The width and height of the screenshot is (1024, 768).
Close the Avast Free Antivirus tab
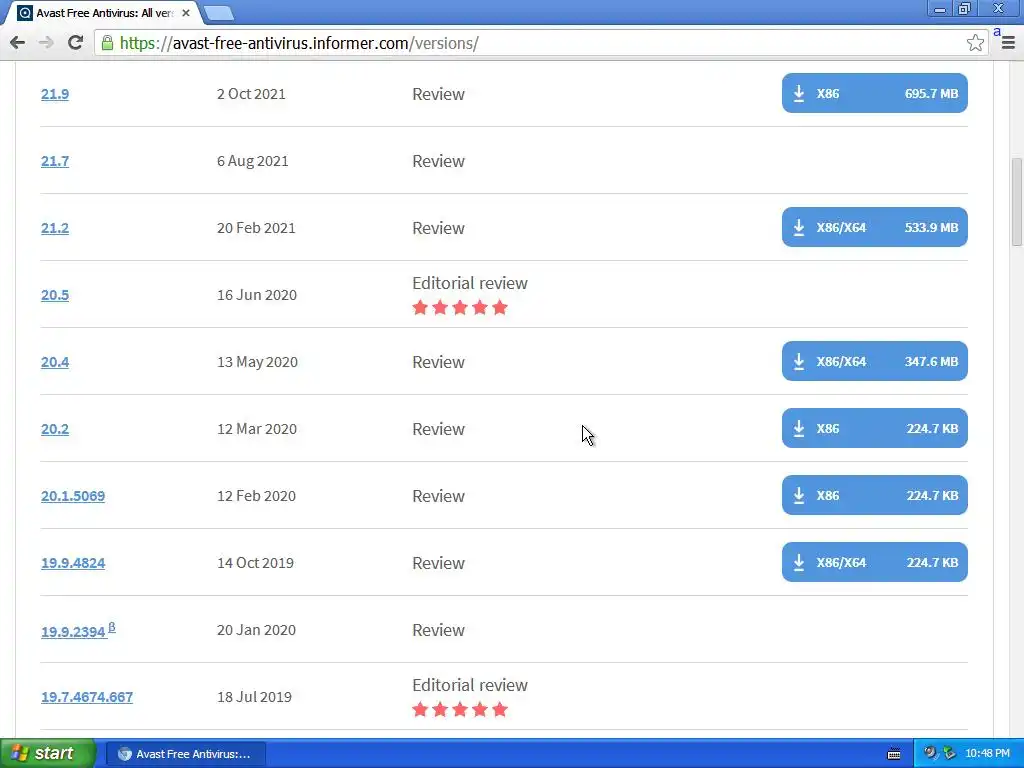tap(185, 13)
